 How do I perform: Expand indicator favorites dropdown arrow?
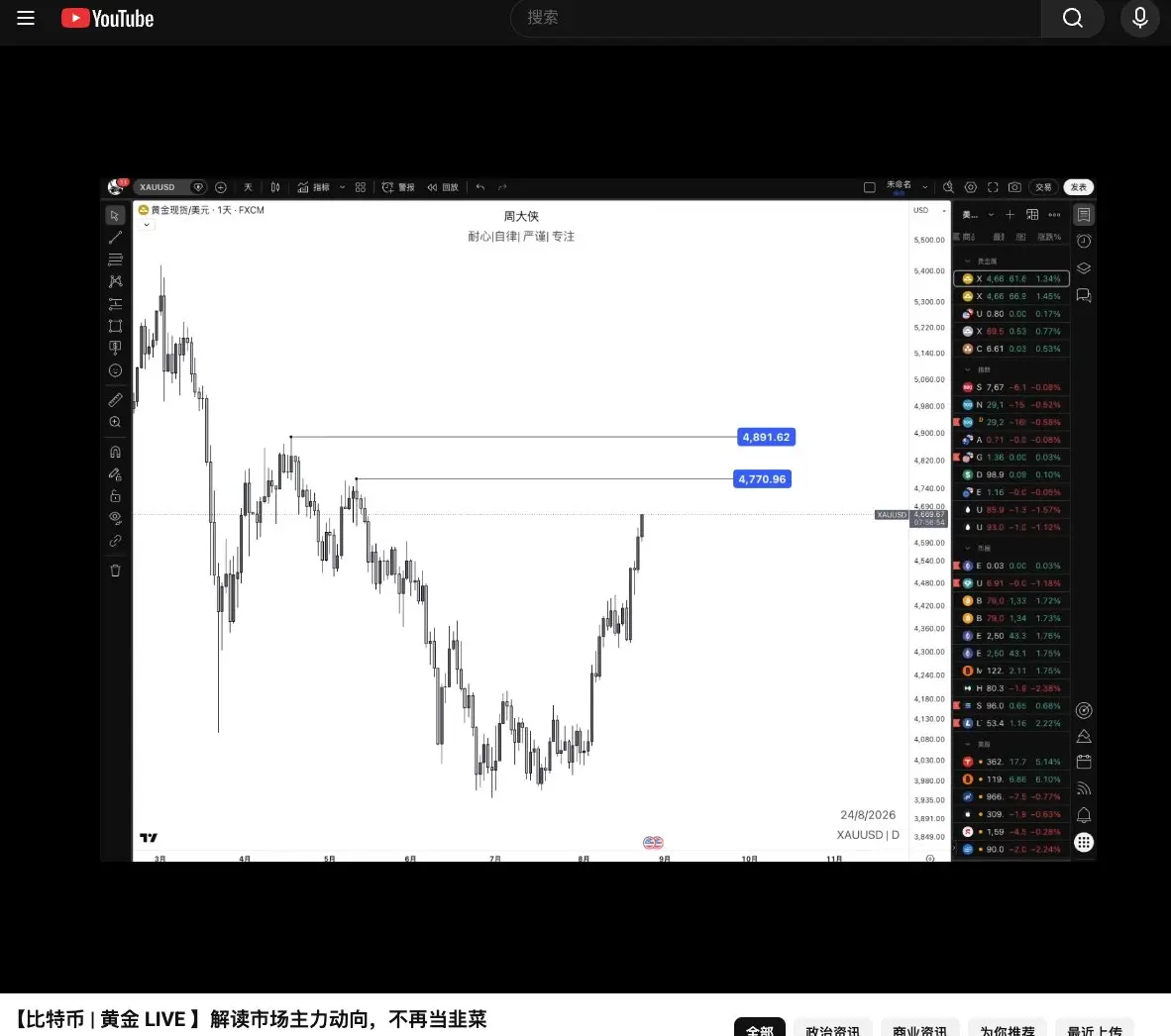point(342,187)
